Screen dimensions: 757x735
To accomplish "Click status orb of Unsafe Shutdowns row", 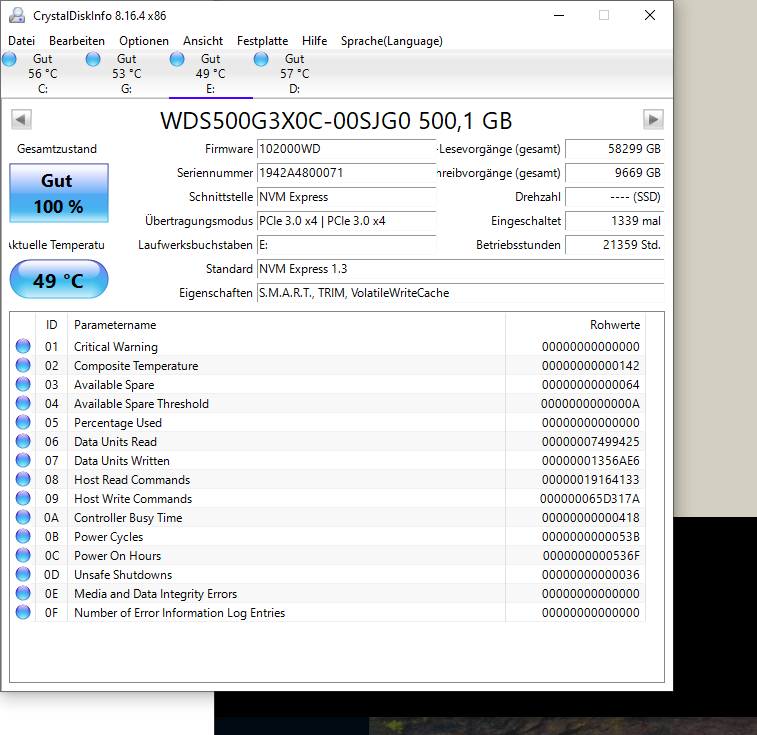I will point(23,574).
